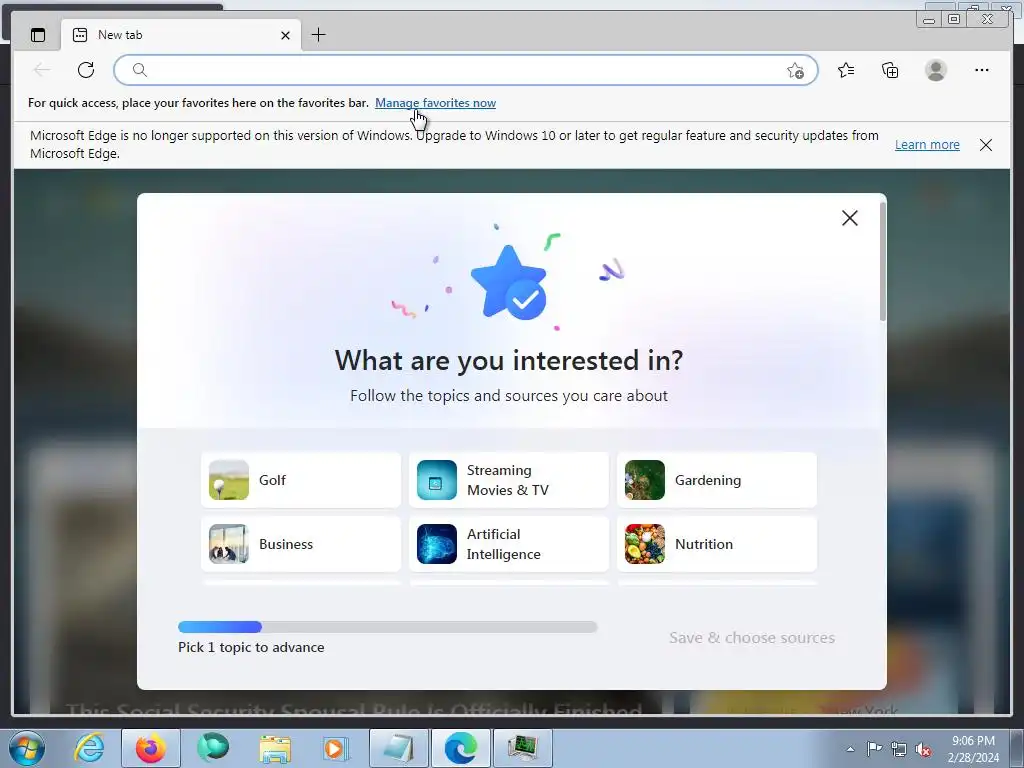
Task: Launch Internet Explorer from taskbar
Action: point(89,748)
